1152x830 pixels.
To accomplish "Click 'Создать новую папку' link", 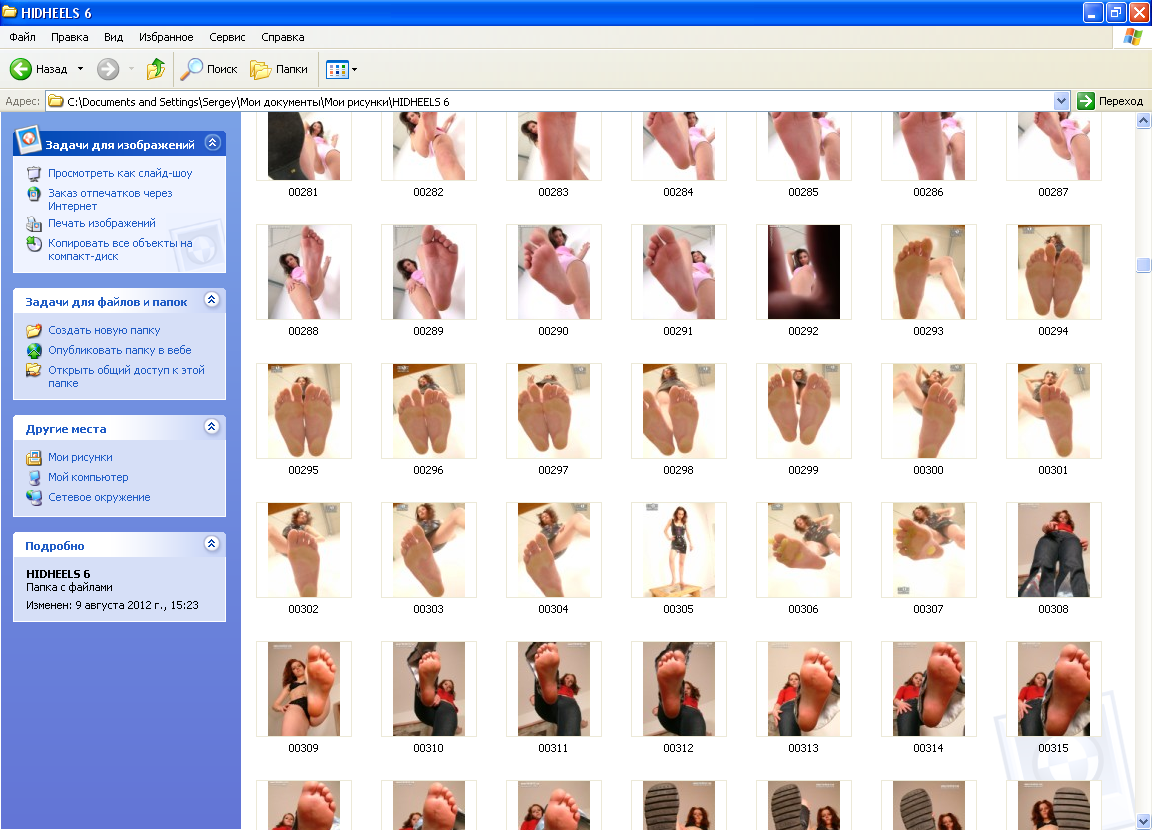I will (x=104, y=331).
